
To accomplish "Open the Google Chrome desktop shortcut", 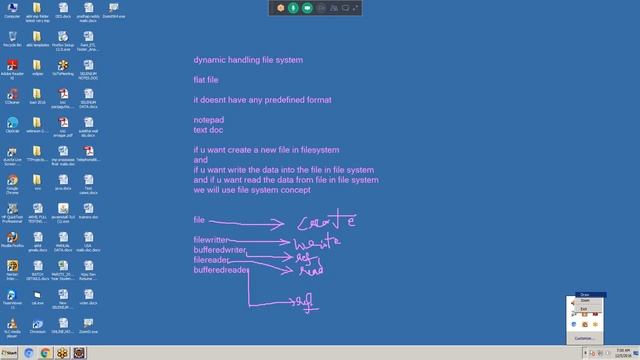I will click(12, 184).
